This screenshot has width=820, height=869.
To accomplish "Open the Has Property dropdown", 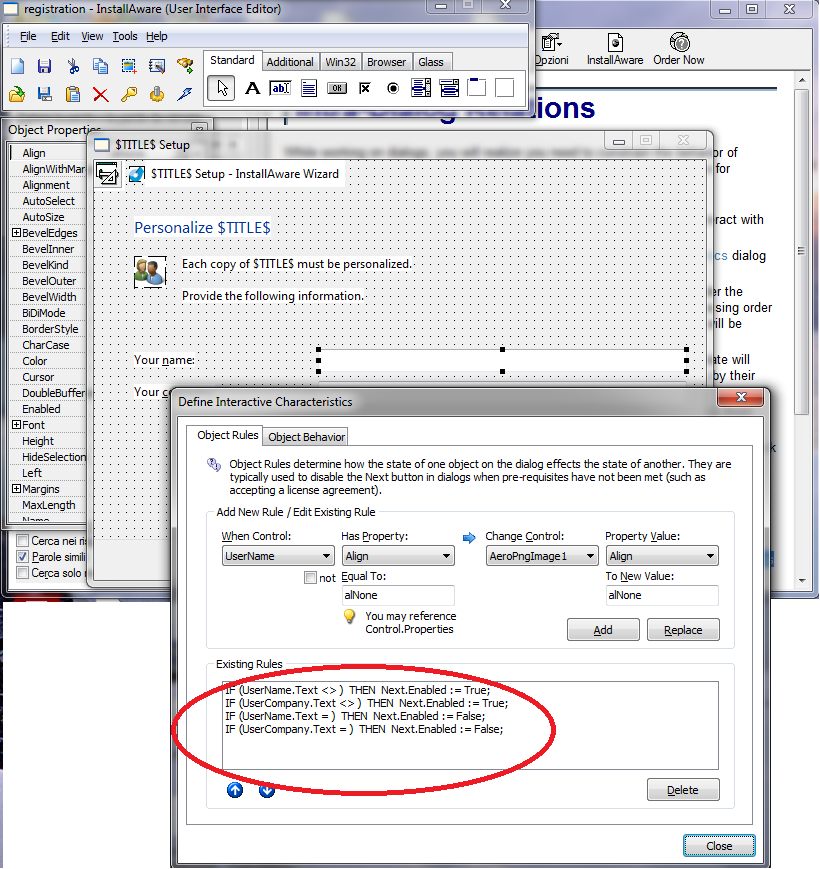I will click(398, 556).
